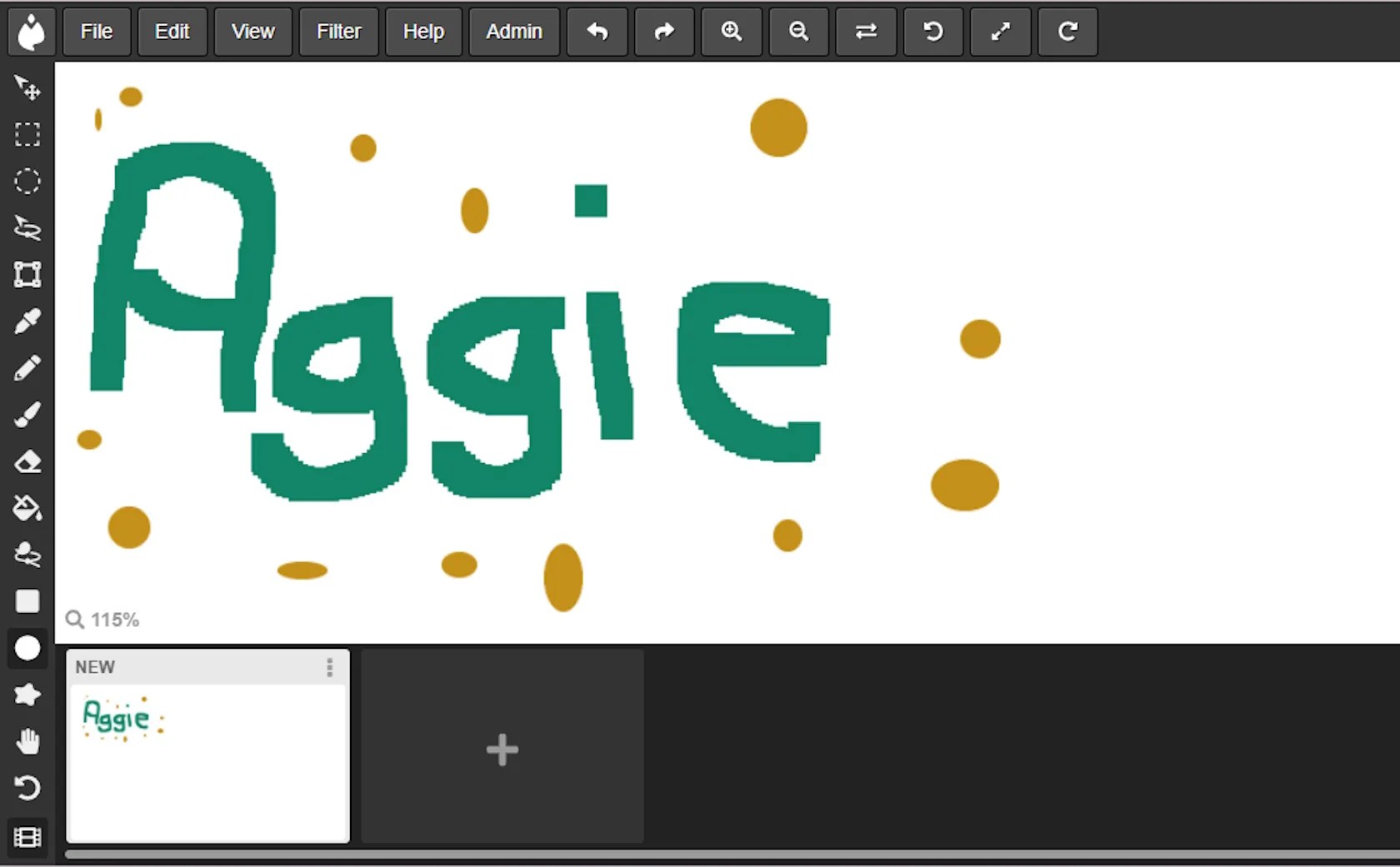This screenshot has width=1400, height=867.
Task: Zoom in on the canvas
Action: [x=731, y=32]
